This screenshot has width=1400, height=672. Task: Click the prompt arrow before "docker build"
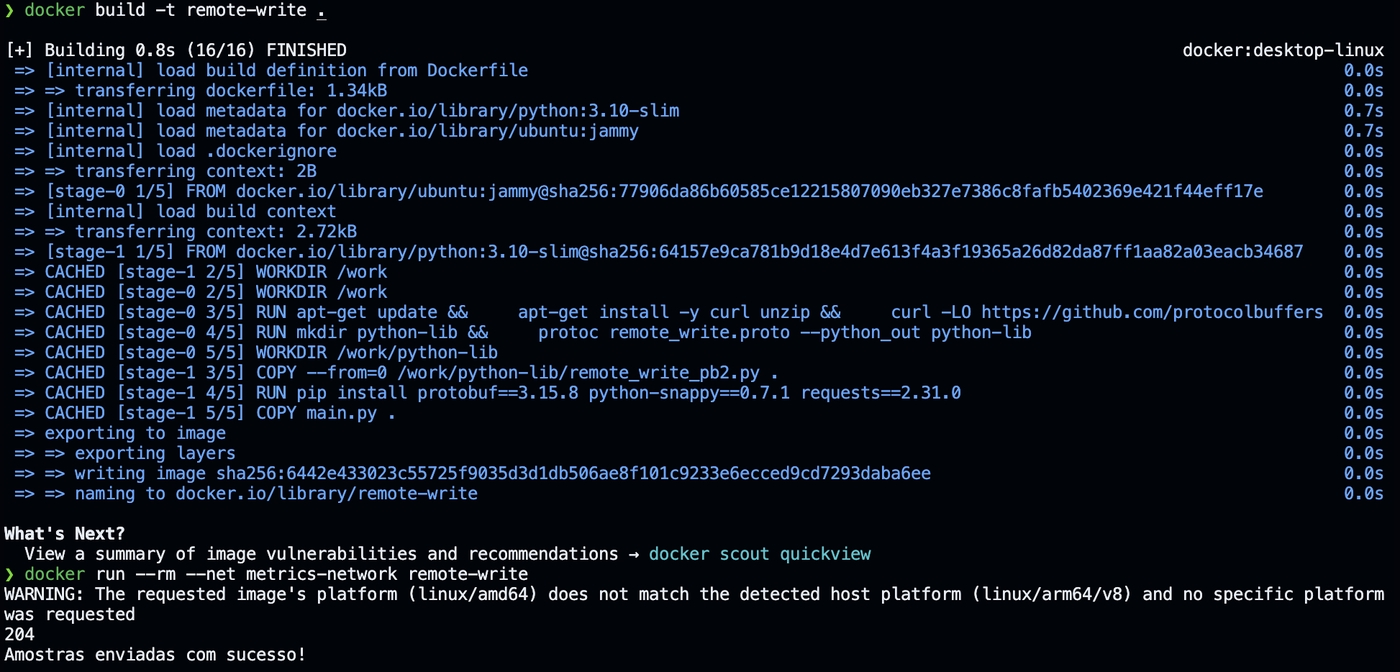pos(9,11)
